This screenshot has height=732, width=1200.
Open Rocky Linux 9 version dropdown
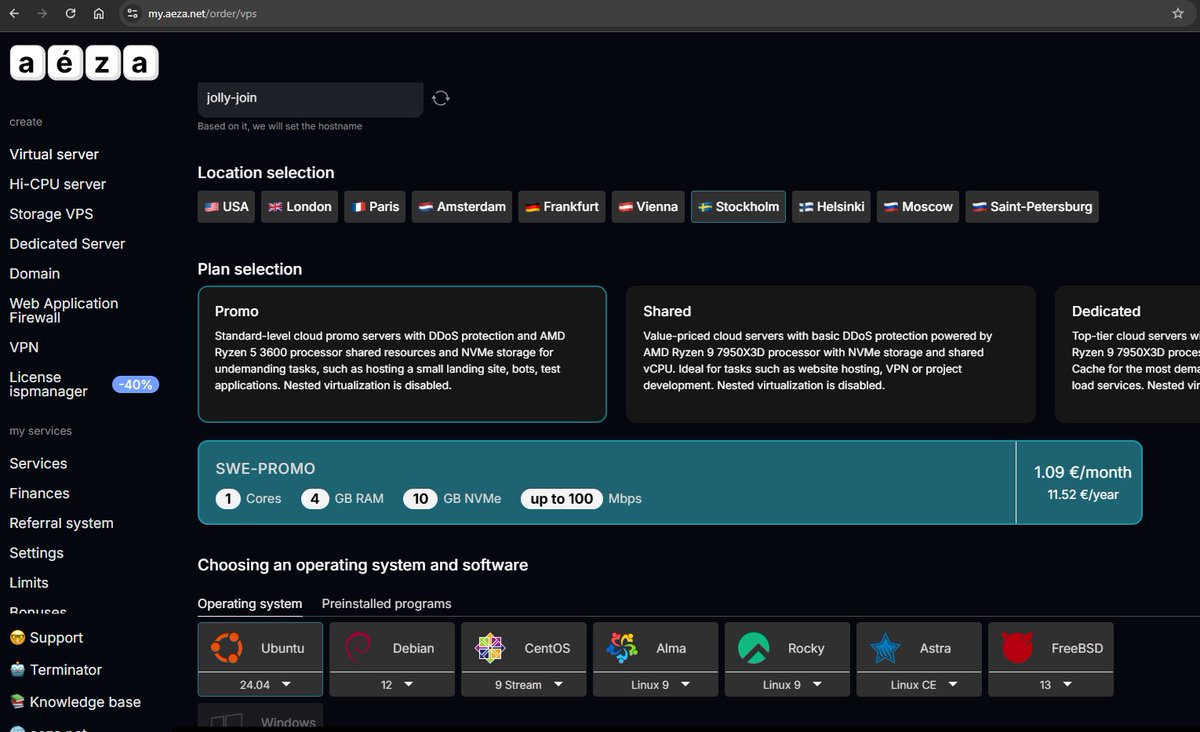pyautogui.click(x=787, y=684)
